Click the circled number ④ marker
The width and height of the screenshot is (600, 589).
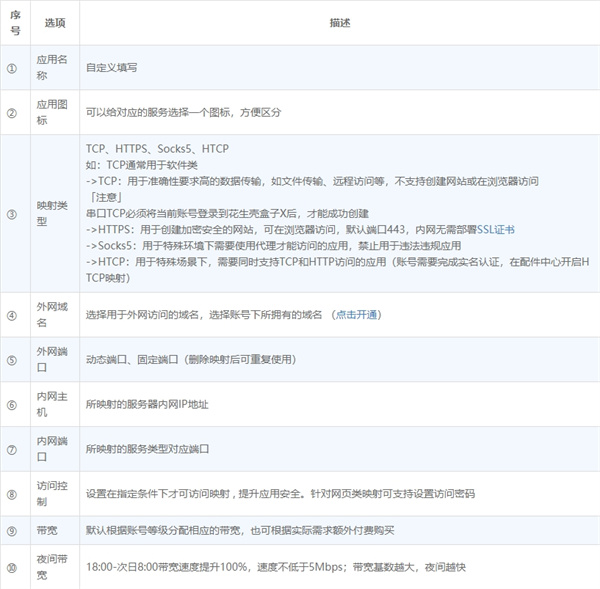click(x=13, y=315)
